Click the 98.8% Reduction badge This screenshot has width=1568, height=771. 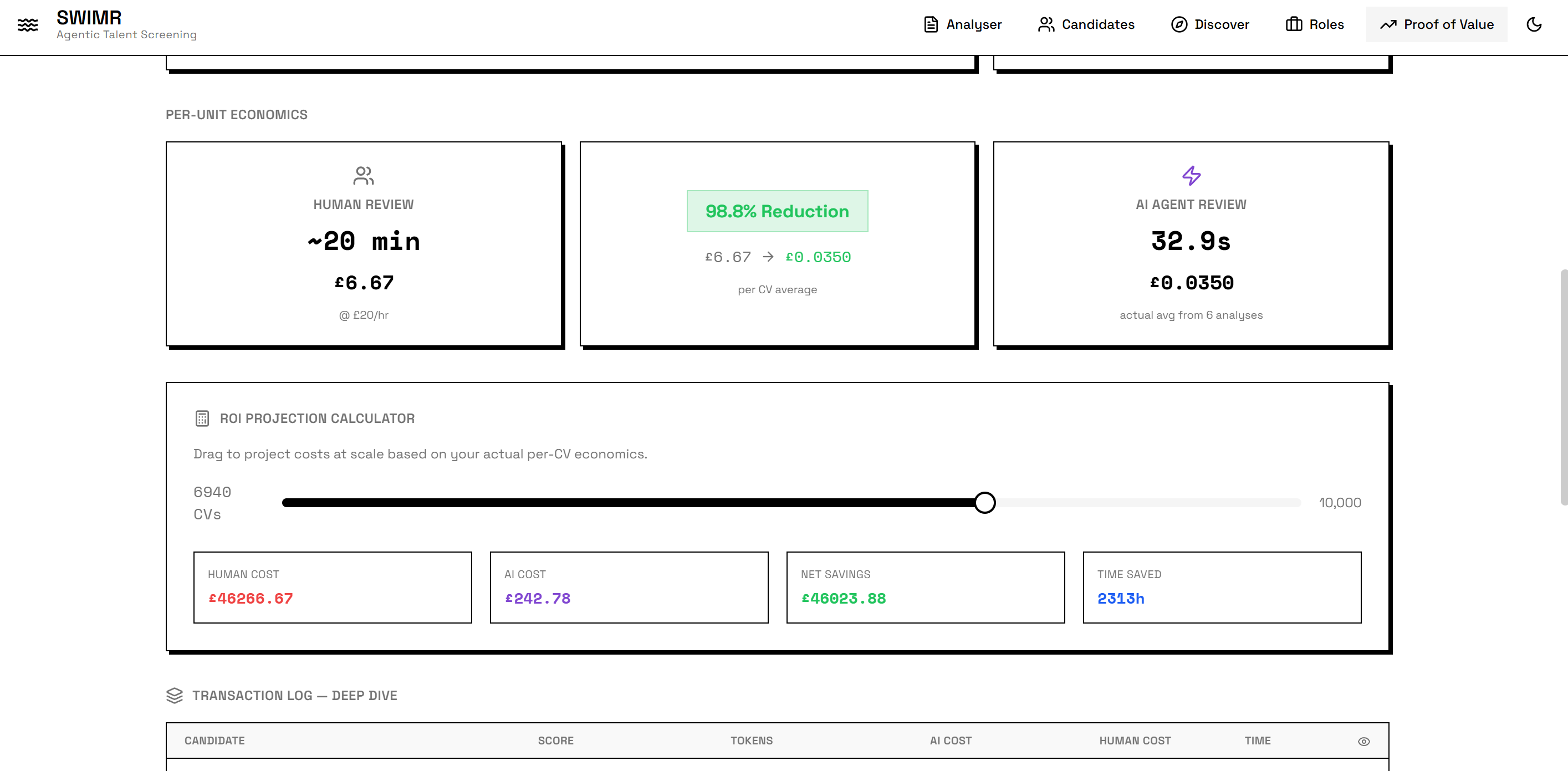click(777, 211)
